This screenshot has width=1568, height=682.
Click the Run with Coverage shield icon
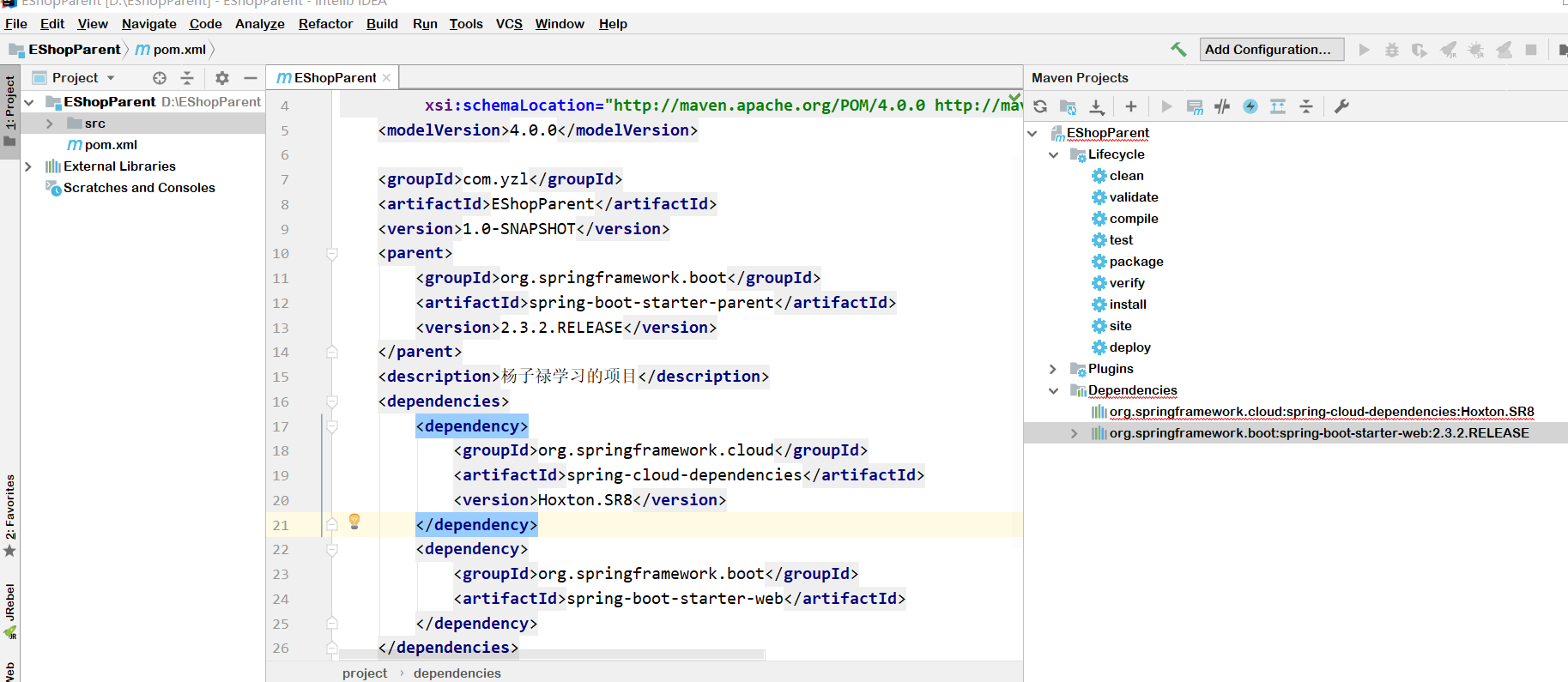pos(1420,50)
